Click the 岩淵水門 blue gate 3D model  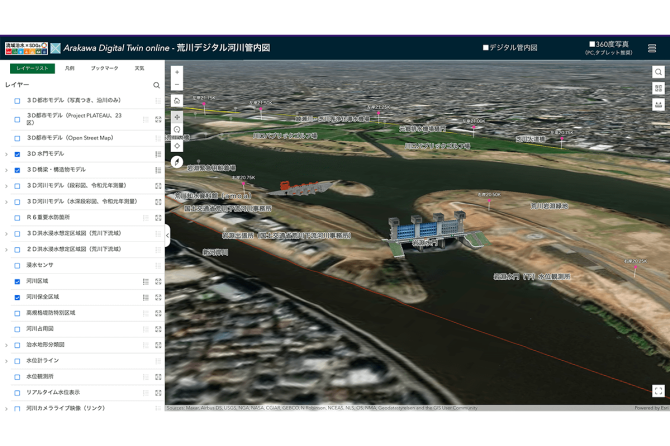coord(427,230)
